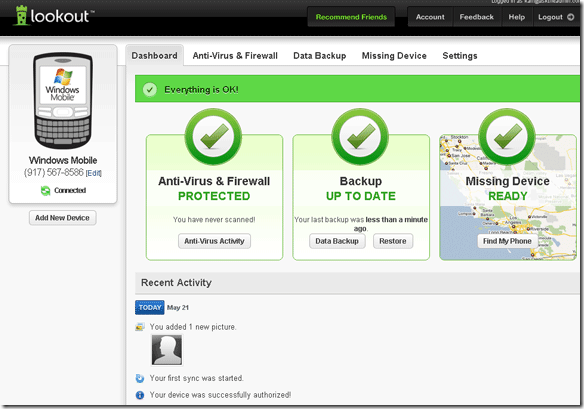Viewport: 584px width, 409px height.
Task: Click the device authorized info icon
Action: (140, 395)
